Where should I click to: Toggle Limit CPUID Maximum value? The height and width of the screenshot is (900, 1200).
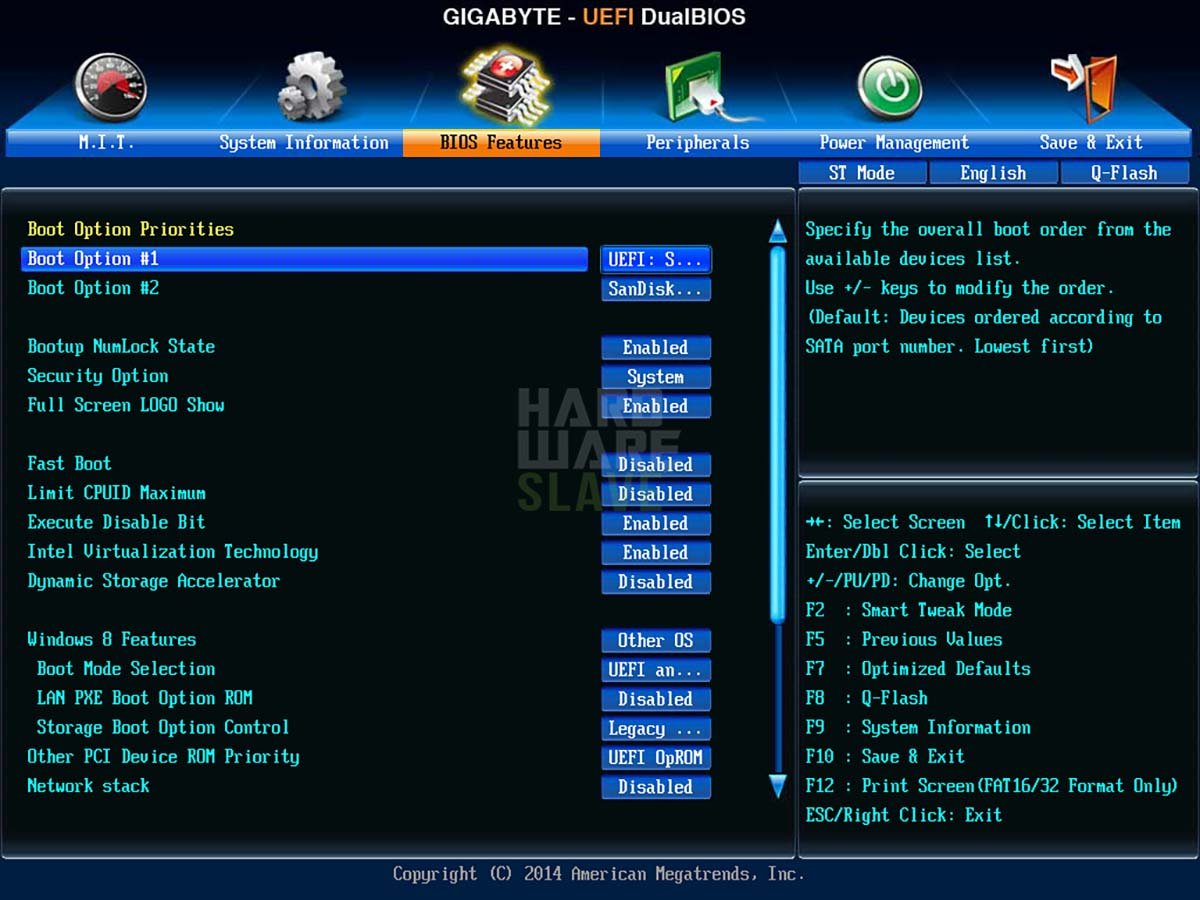click(656, 494)
